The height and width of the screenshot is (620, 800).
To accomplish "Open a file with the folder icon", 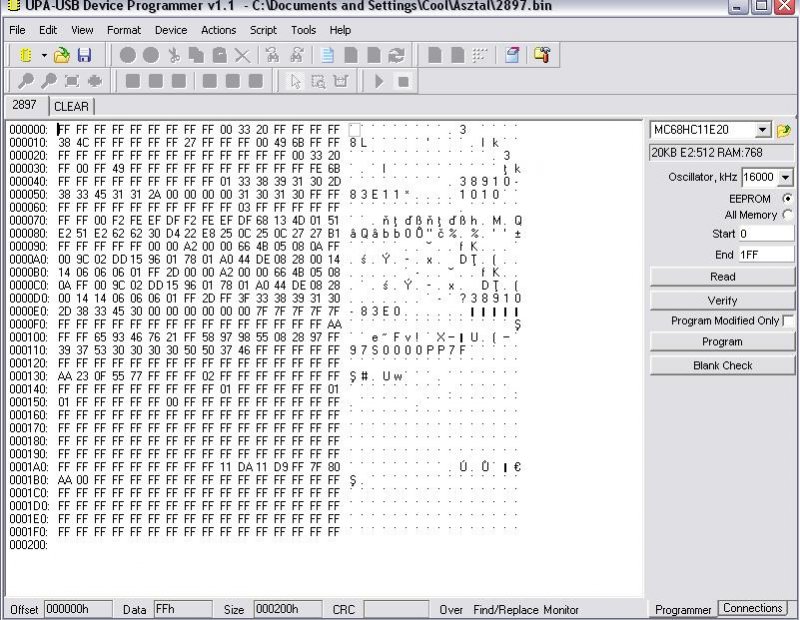I will (62, 55).
